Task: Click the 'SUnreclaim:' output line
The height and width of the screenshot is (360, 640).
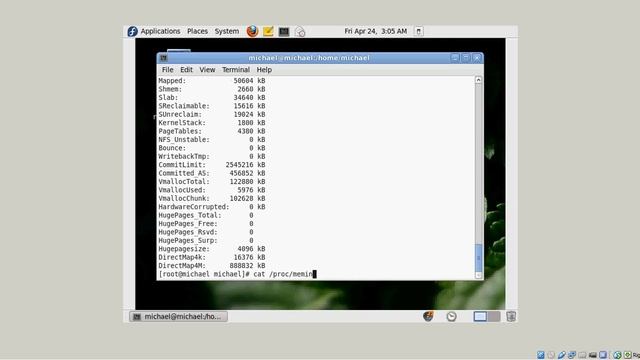Action: [x=212, y=114]
